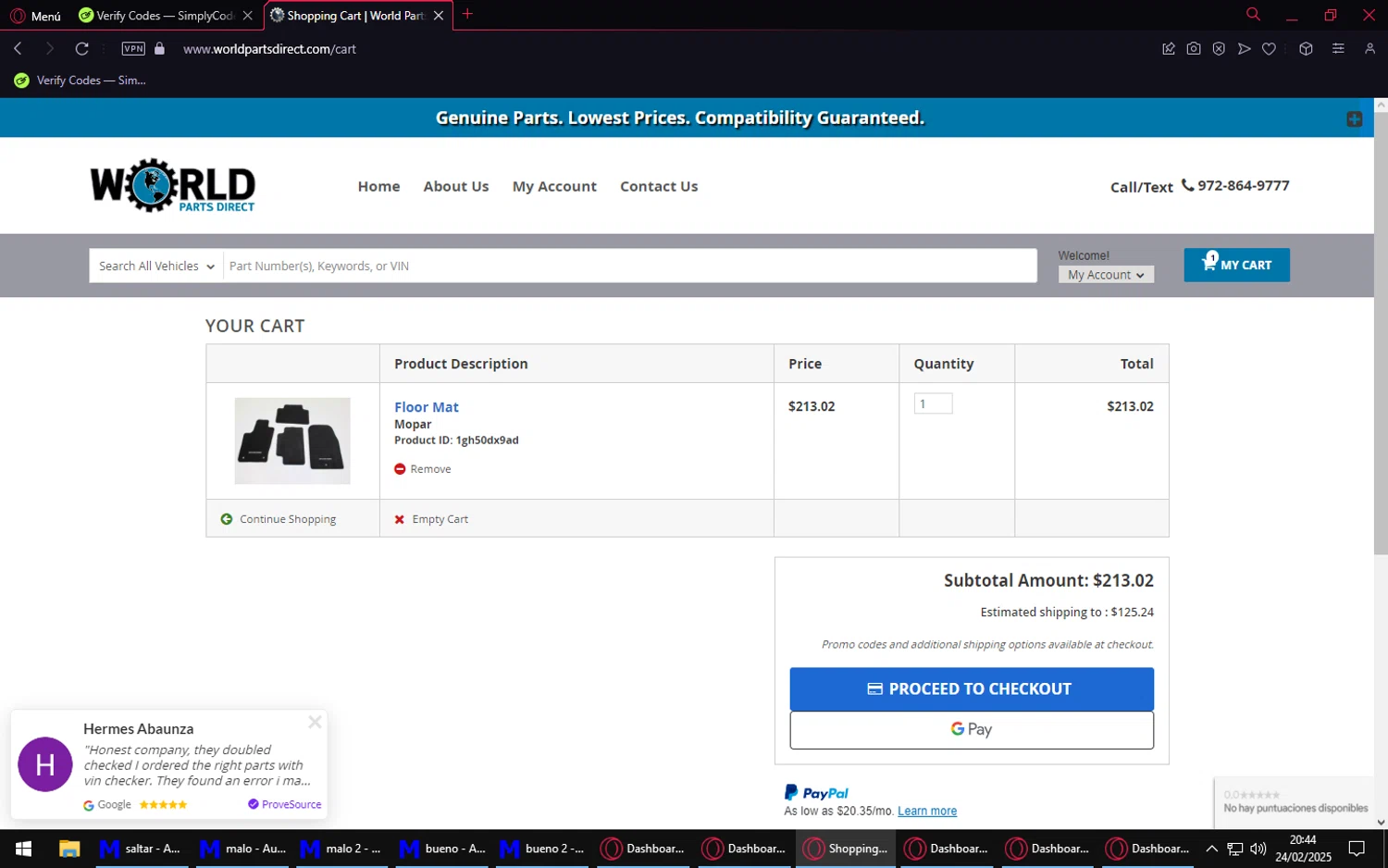Expand the My Account dropdown under Welcome
The image size is (1388, 868).
tap(1106, 275)
